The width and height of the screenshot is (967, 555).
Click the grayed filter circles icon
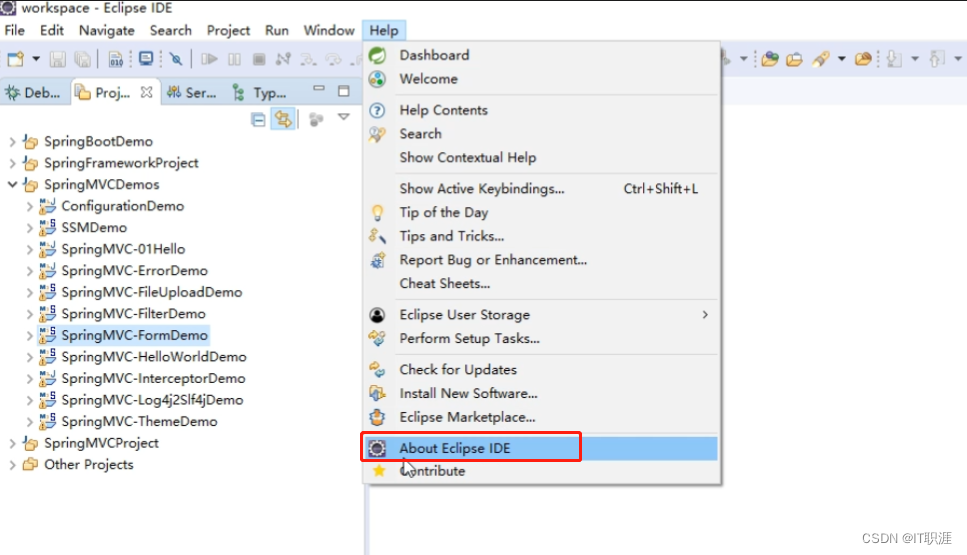316,119
